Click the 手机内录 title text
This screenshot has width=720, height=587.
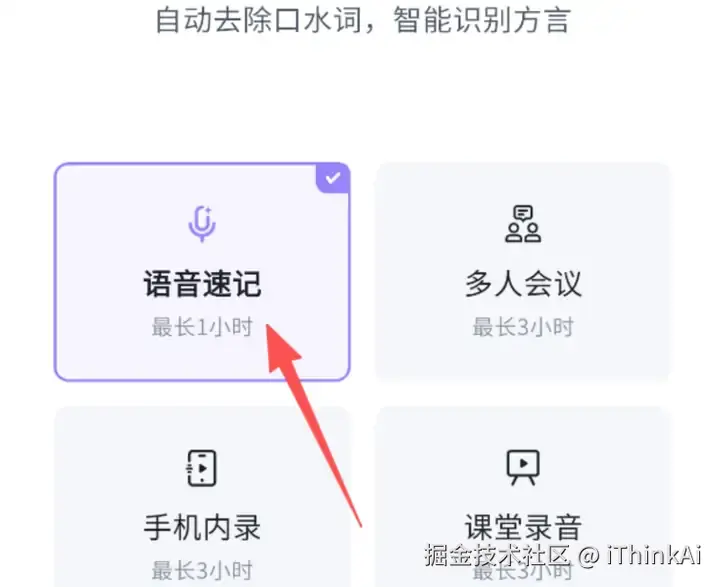tap(202, 527)
